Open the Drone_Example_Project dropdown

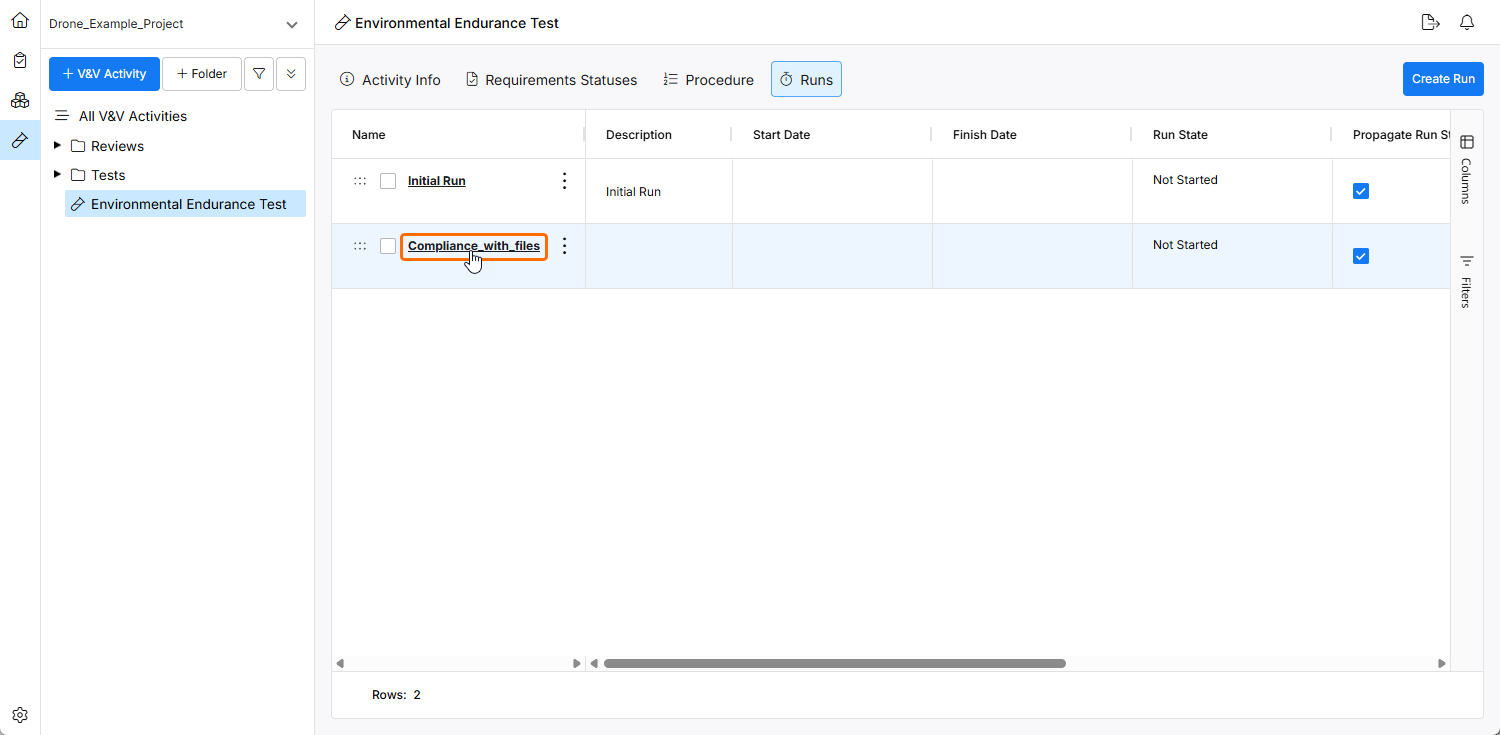291,24
